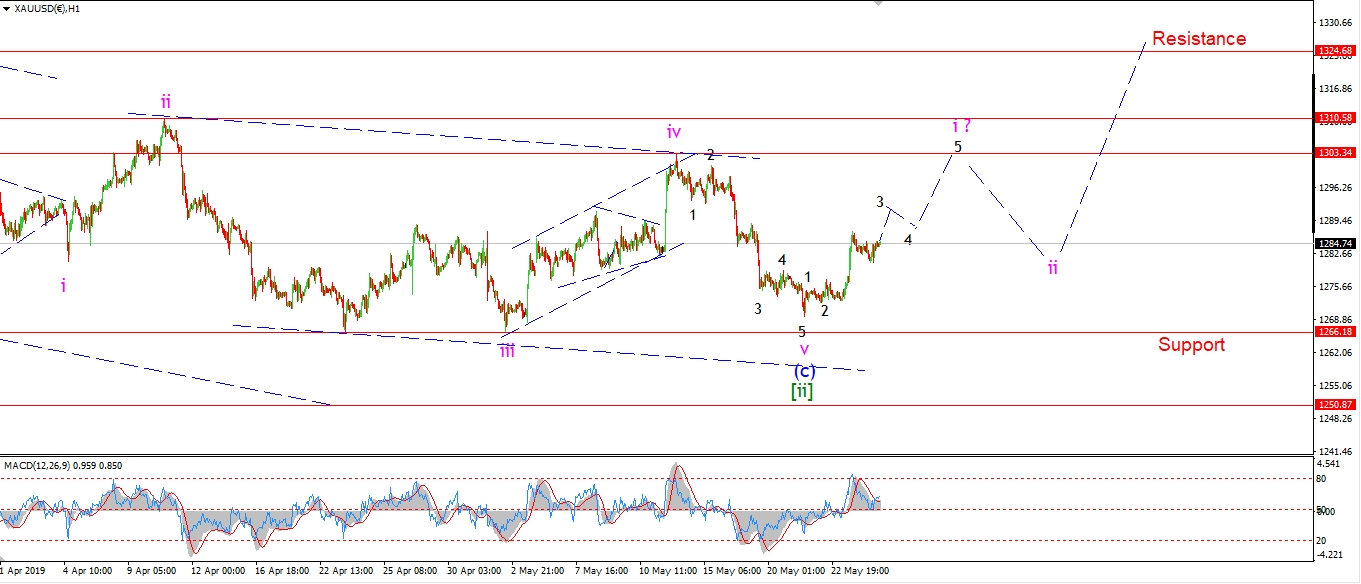Click the arrow icon beside XAUUSD title
The height and width of the screenshot is (584, 1361).
7,8
